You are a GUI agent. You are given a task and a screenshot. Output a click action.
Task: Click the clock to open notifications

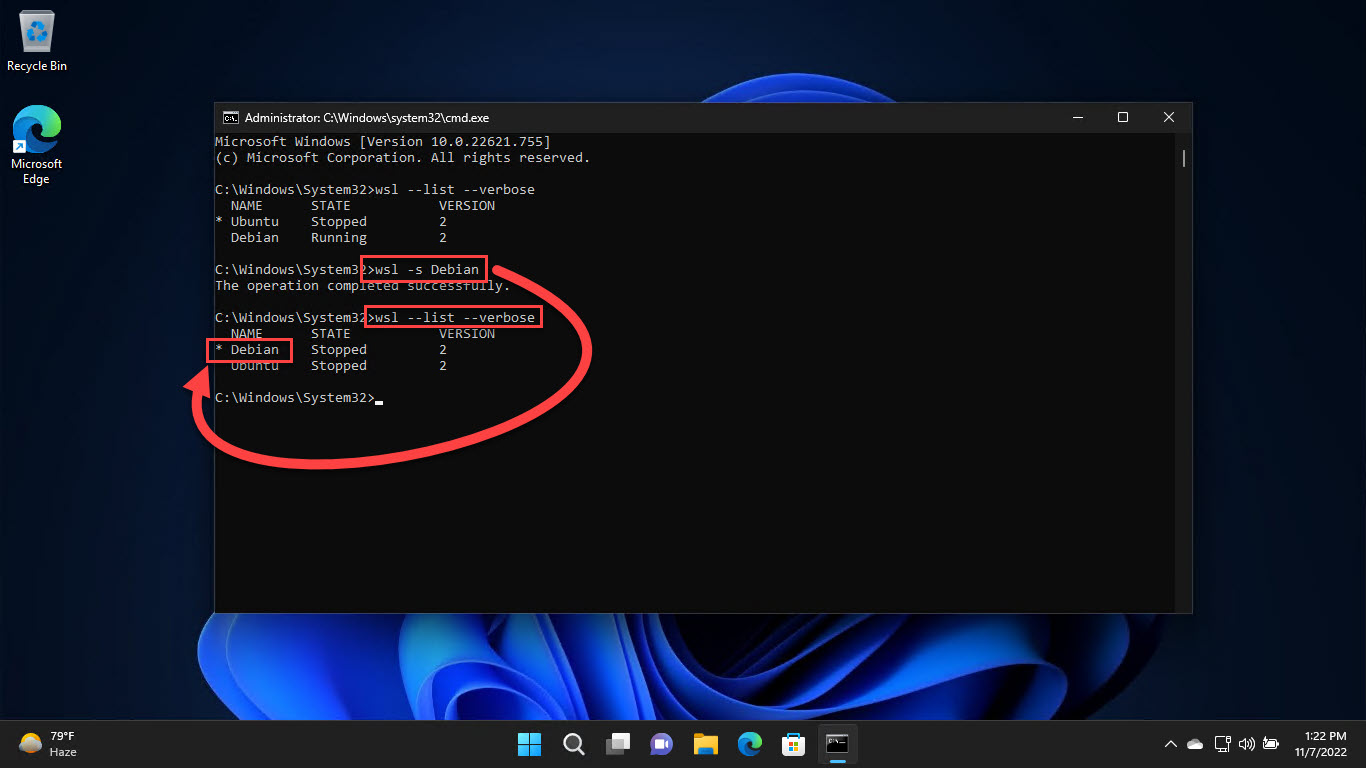tap(1323, 744)
